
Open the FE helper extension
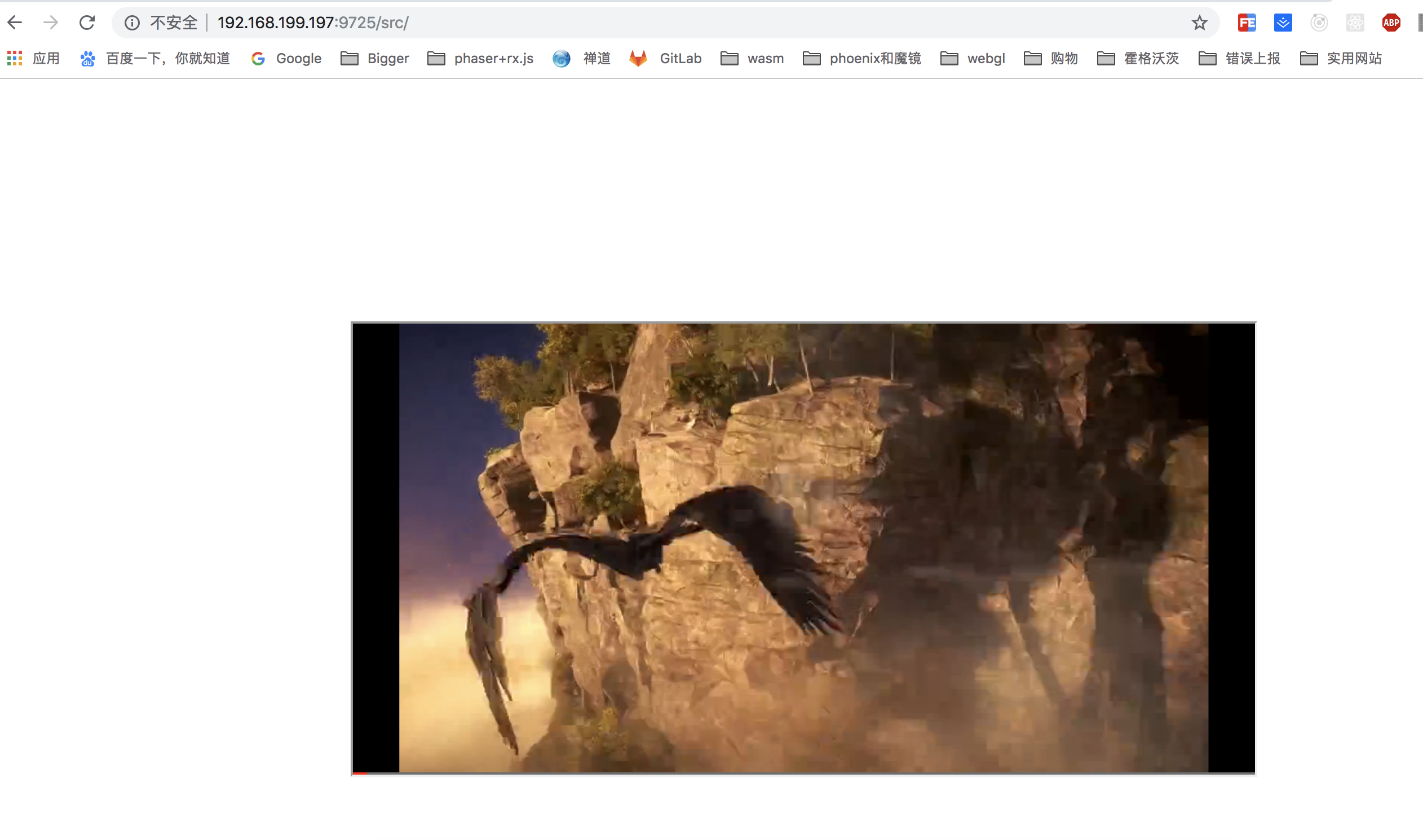coord(1247,23)
